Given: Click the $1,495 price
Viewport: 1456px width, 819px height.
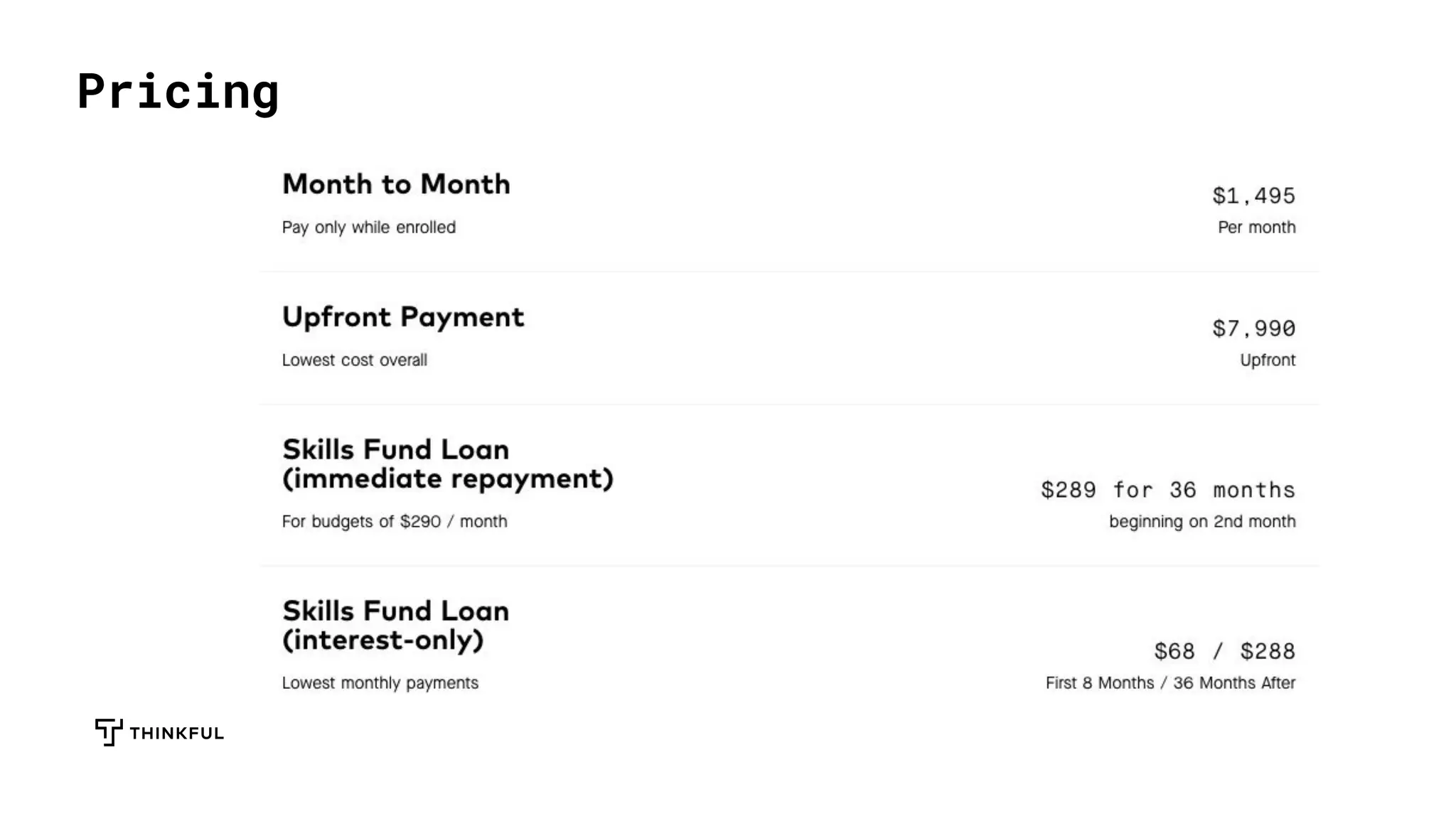Looking at the screenshot, I should [1253, 196].
